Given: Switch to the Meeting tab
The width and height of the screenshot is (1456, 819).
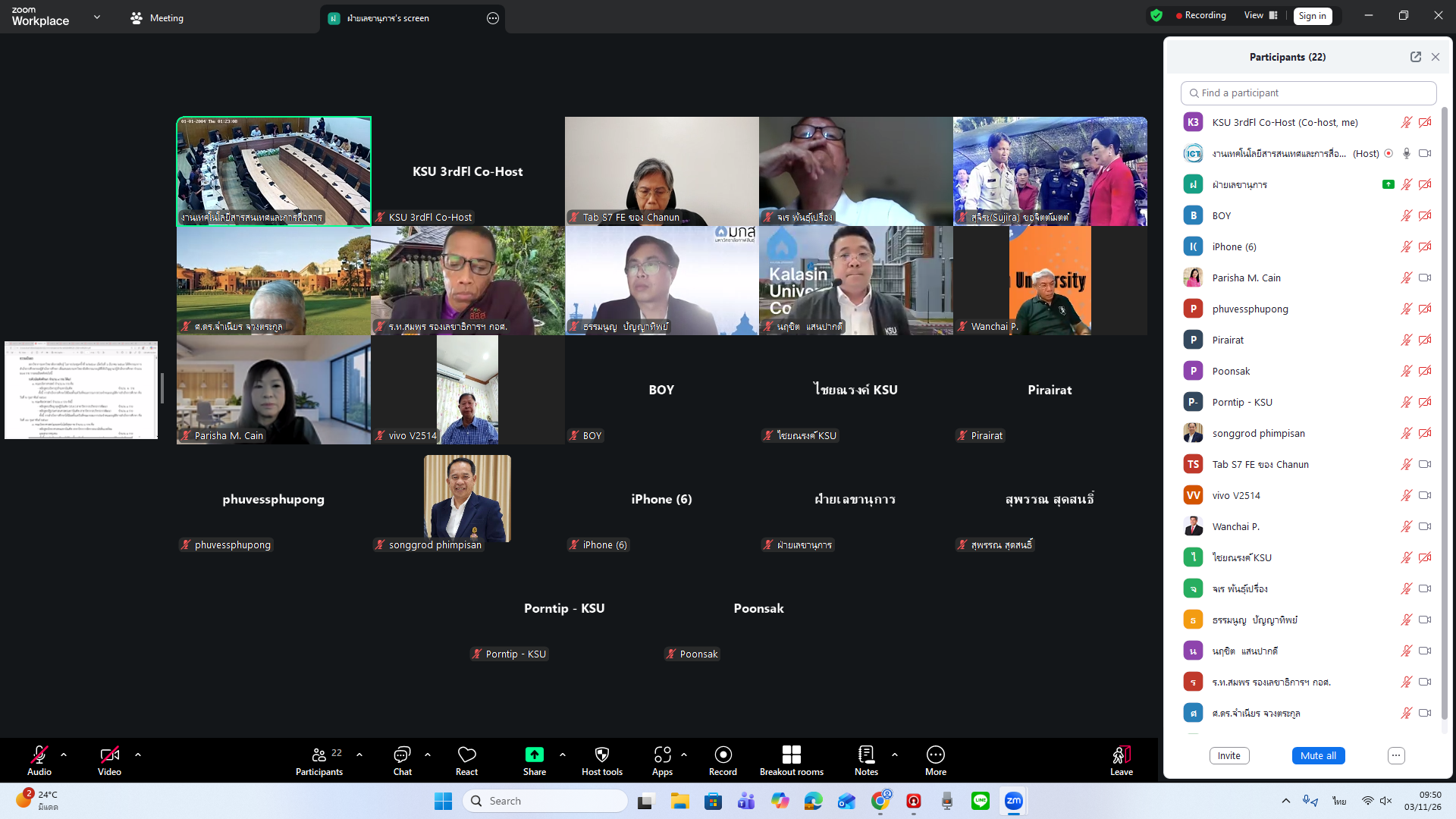Looking at the screenshot, I should tap(157, 17).
